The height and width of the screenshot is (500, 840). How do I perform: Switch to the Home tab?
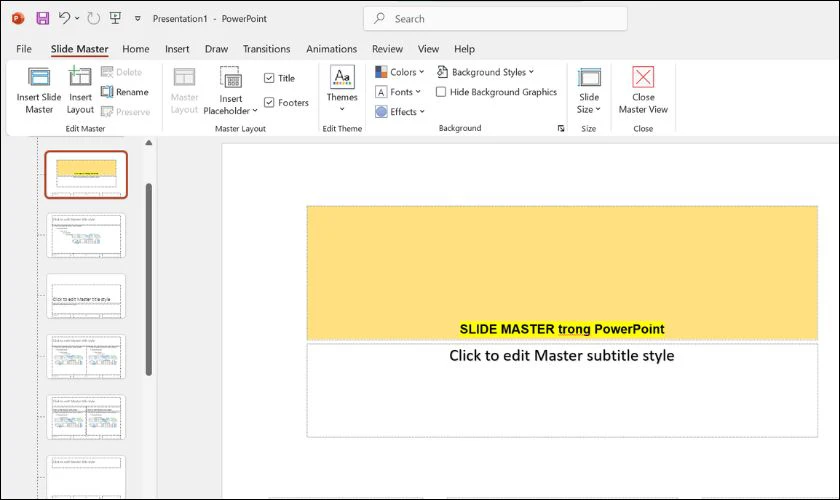click(136, 49)
